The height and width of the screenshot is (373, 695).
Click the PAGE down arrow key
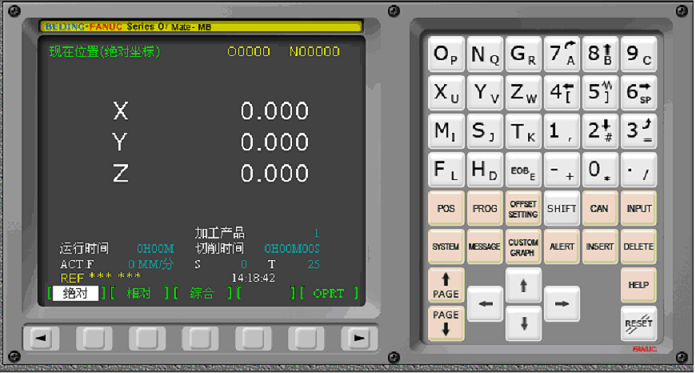coord(446,323)
